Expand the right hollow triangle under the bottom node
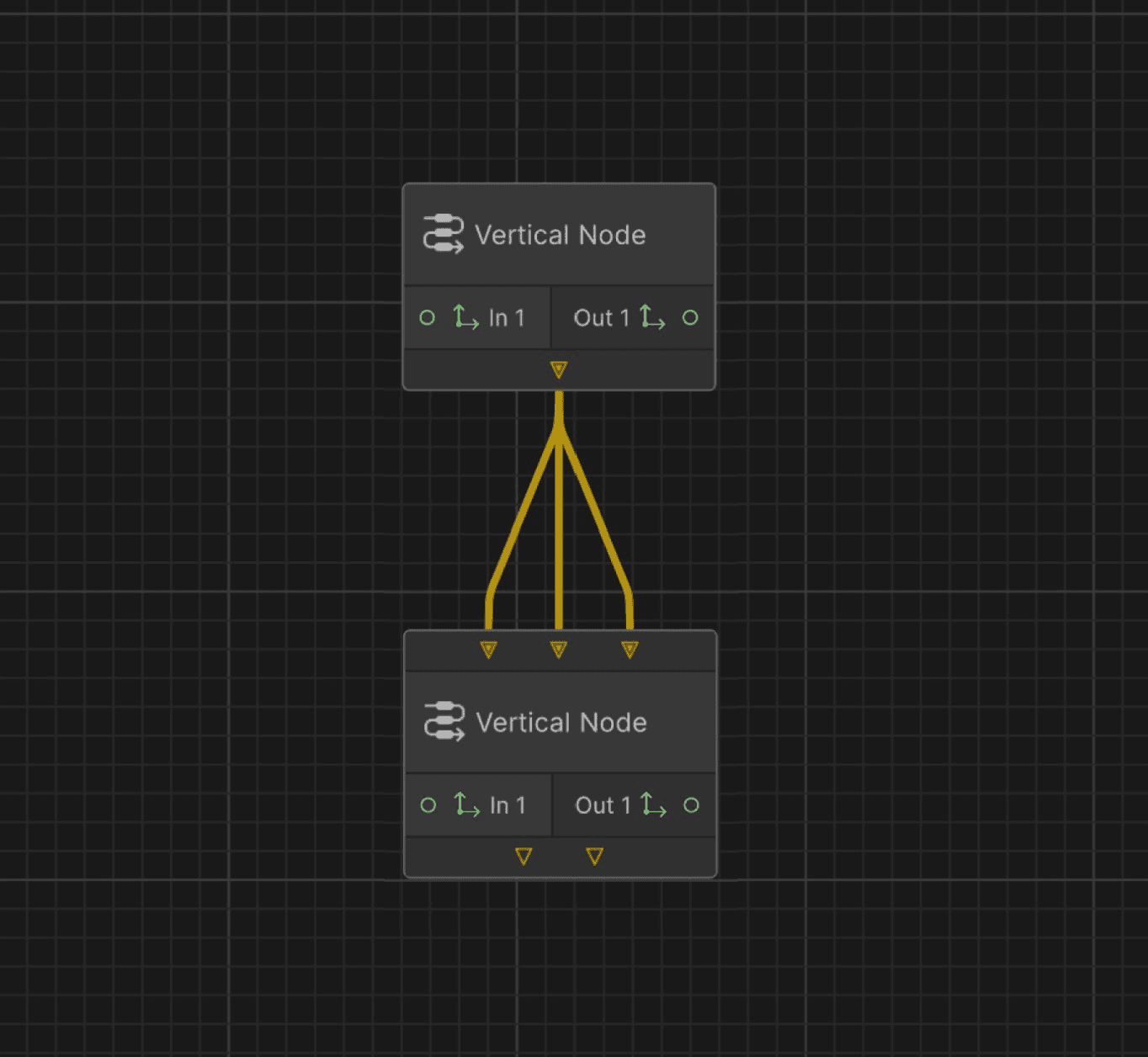 point(596,855)
